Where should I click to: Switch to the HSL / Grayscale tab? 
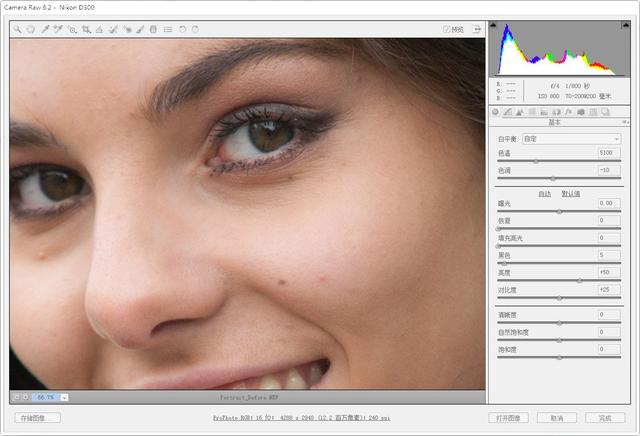532,112
